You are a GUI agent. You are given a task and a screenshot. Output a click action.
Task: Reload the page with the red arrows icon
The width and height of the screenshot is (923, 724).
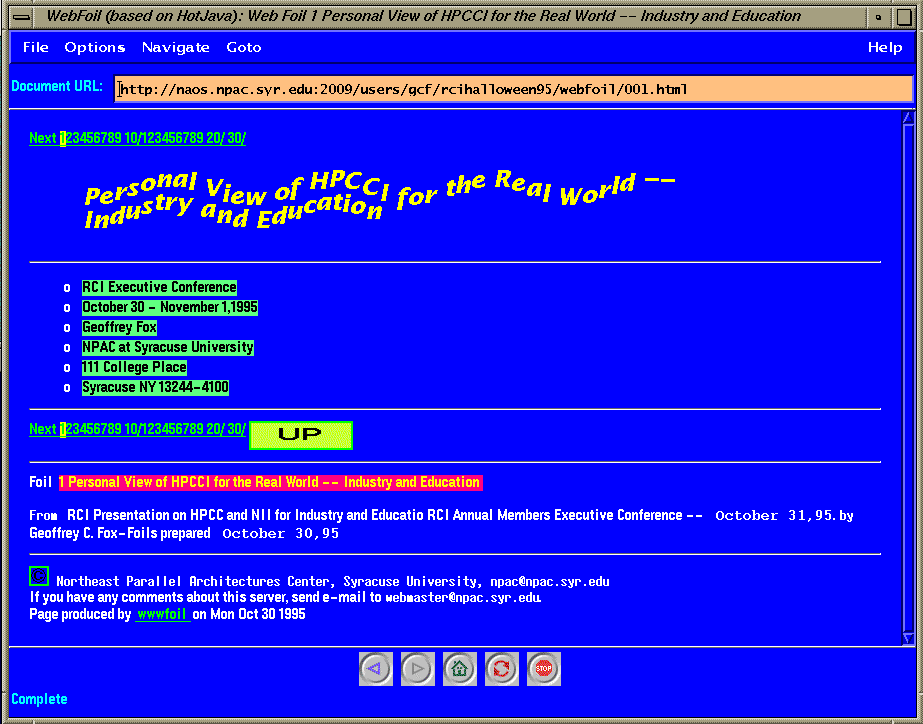click(502, 669)
